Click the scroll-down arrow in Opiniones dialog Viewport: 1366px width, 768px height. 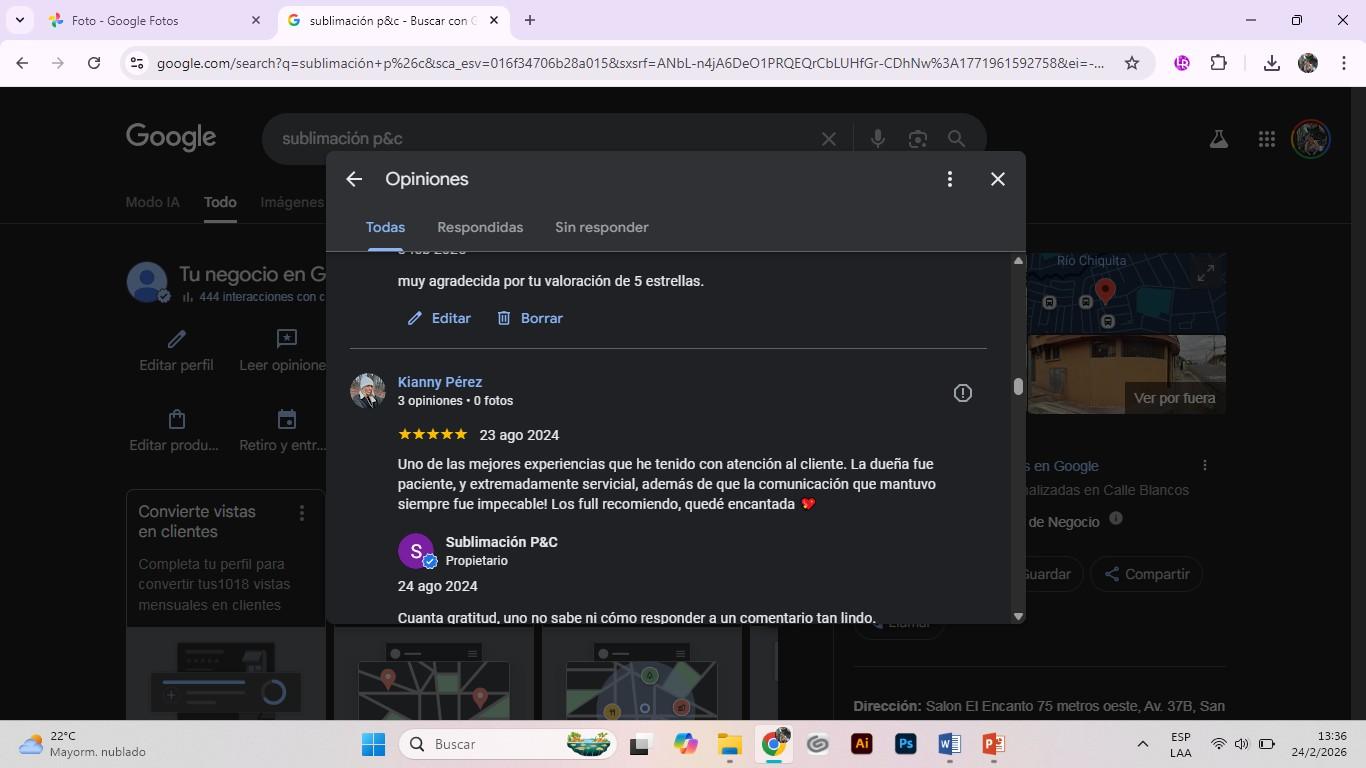point(1018,616)
